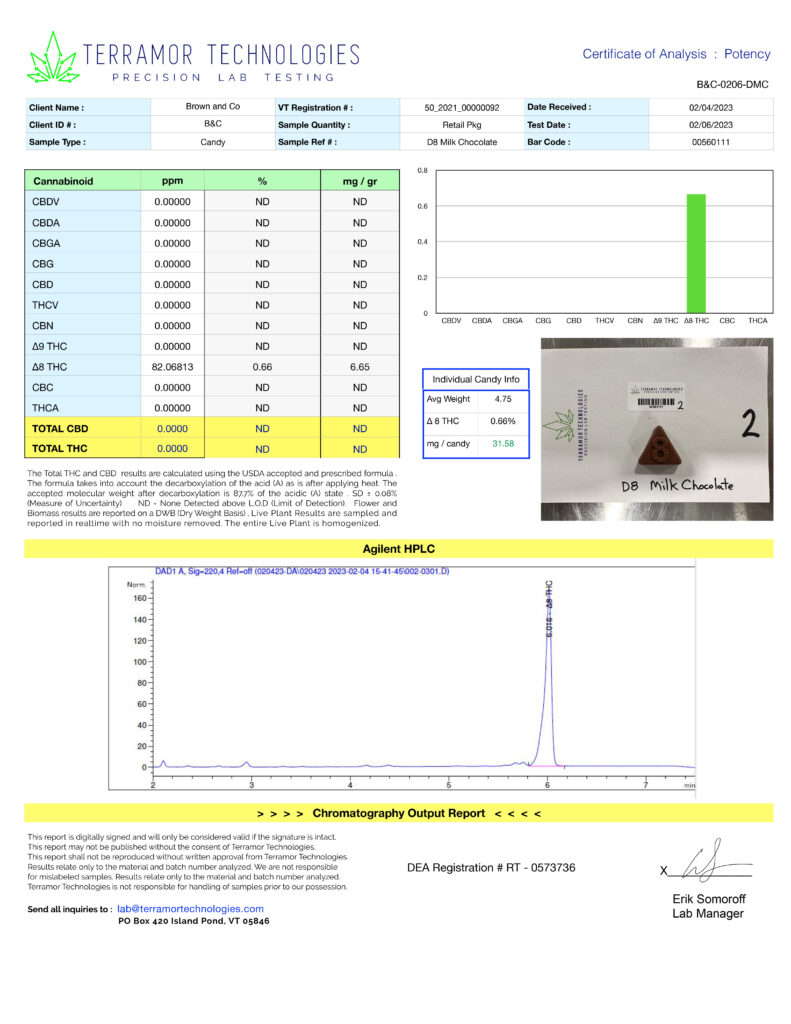The width and height of the screenshot is (791, 1024).
Task: Select the Δ9 THC row label in table
Action: 49,346
